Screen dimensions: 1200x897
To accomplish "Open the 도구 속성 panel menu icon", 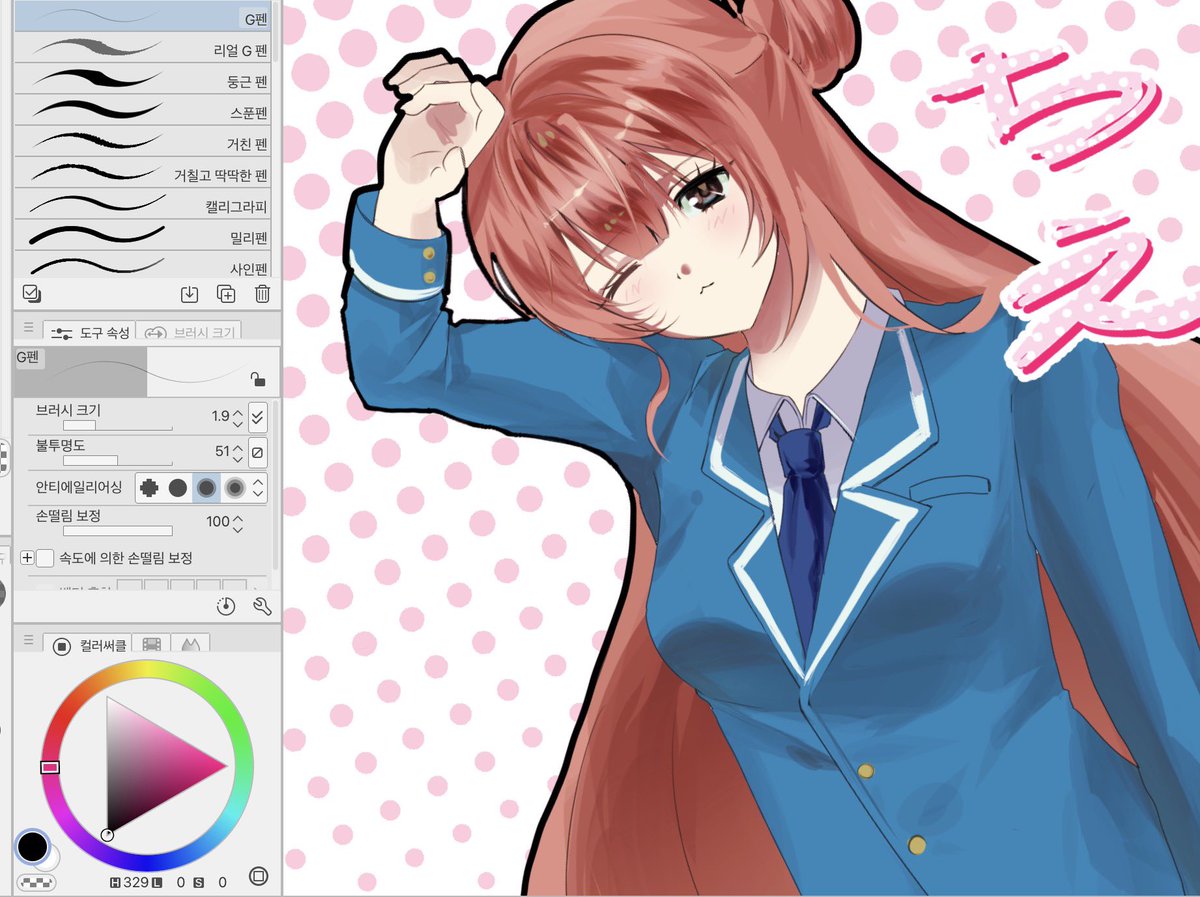I will pos(28,328).
